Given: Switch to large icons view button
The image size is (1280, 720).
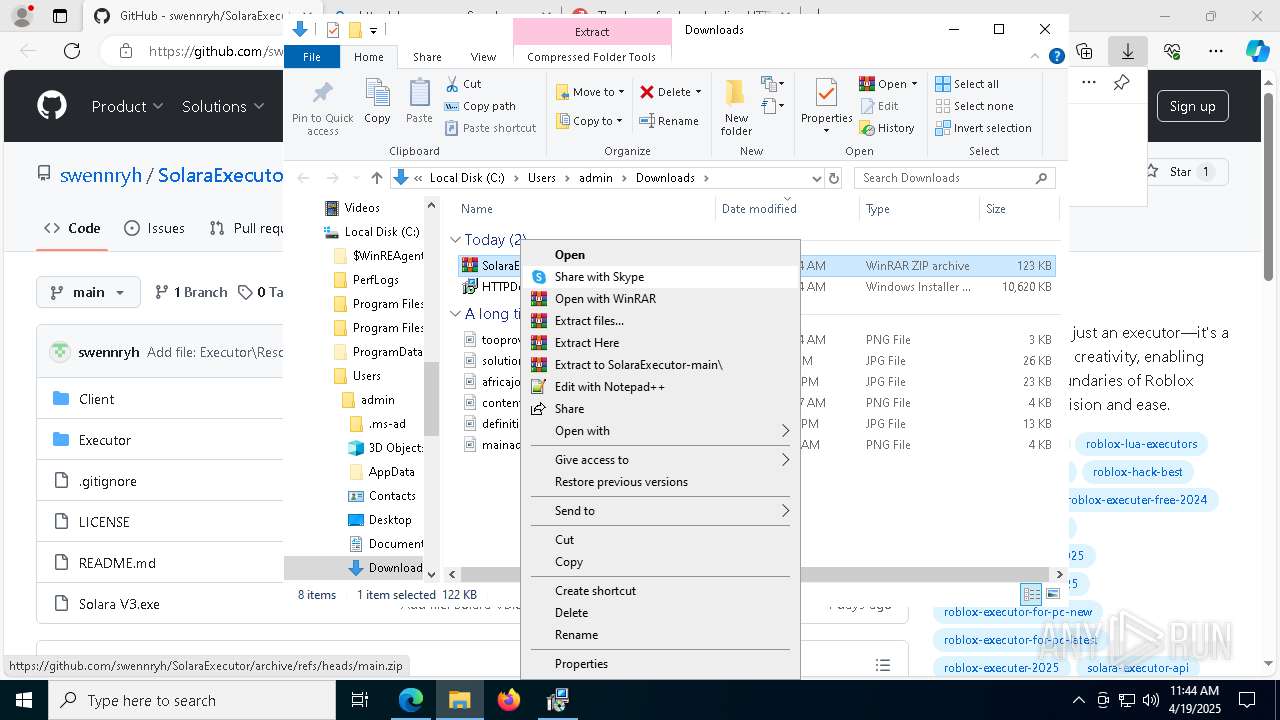Looking at the screenshot, I should [x=1052, y=594].
